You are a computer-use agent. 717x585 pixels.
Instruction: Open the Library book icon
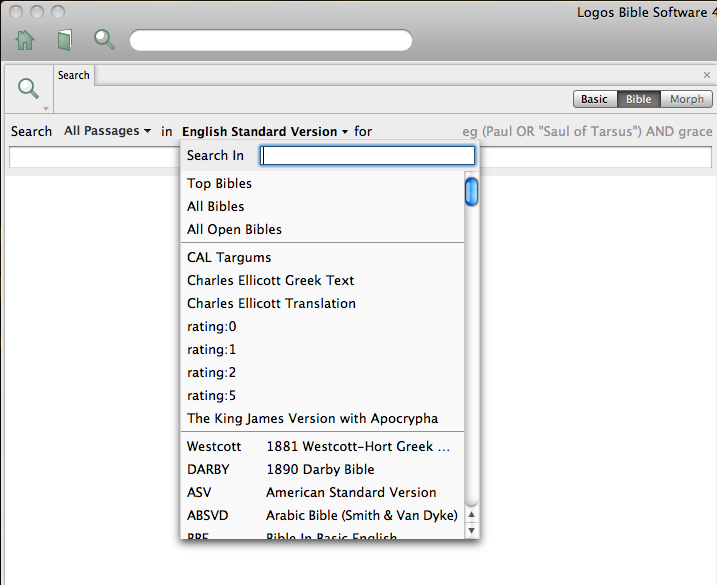click(x=65, y=40)
